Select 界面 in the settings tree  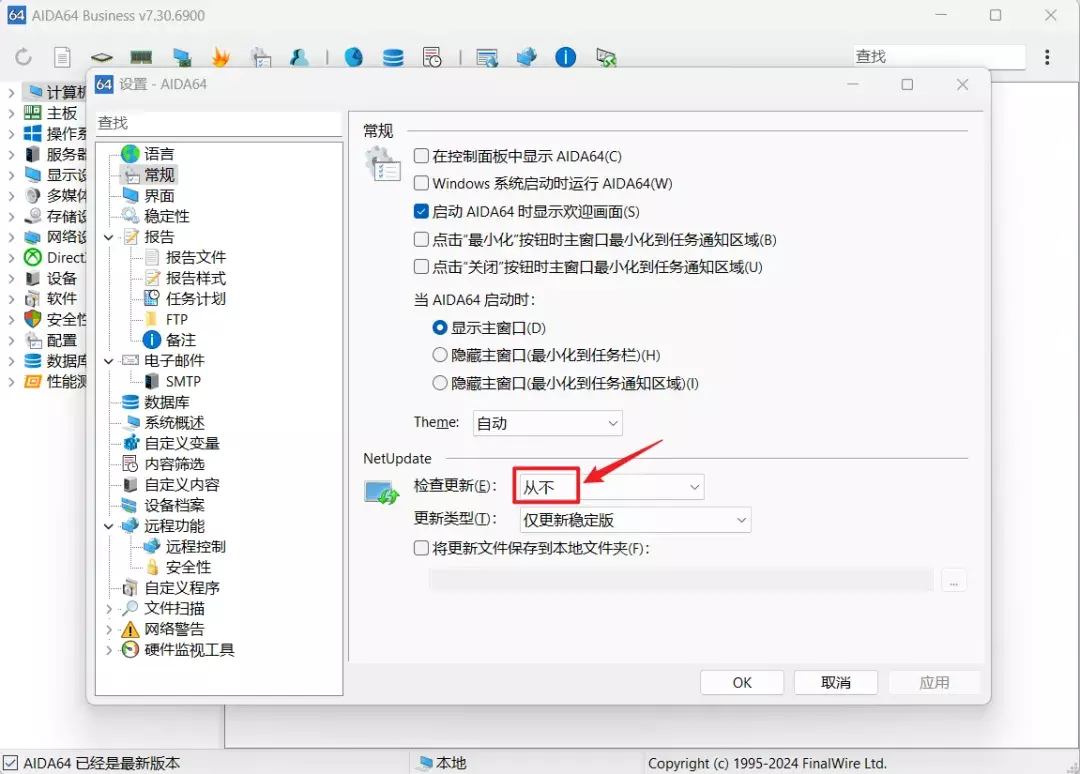[x=159, y=196]
